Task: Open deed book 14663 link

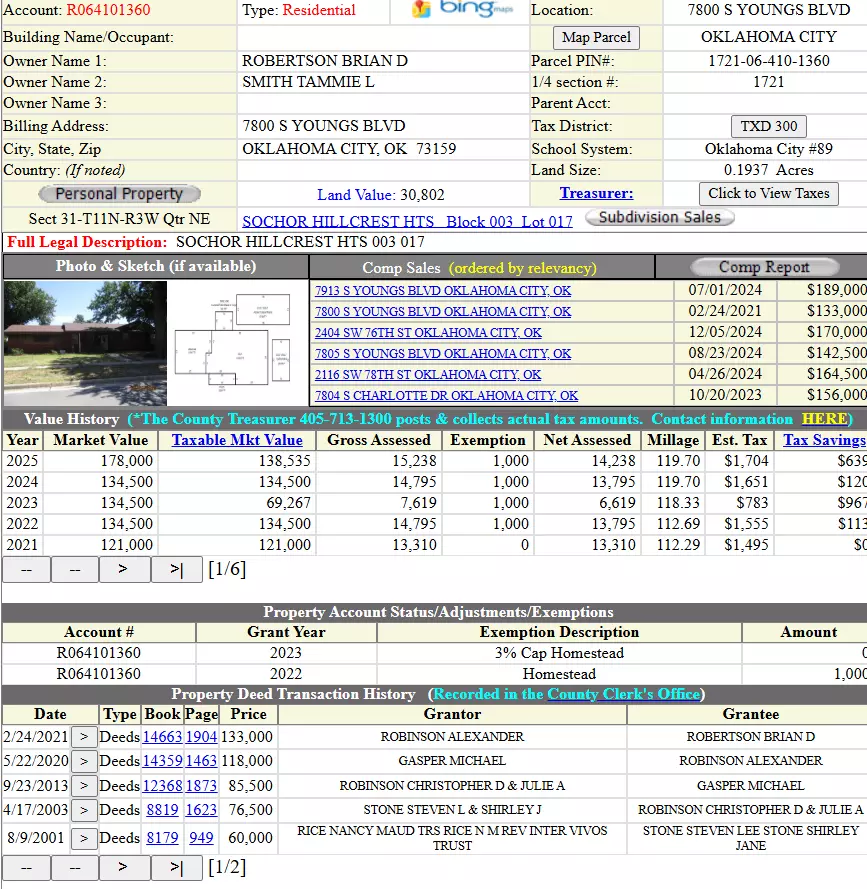Action: tap(162, 737)
